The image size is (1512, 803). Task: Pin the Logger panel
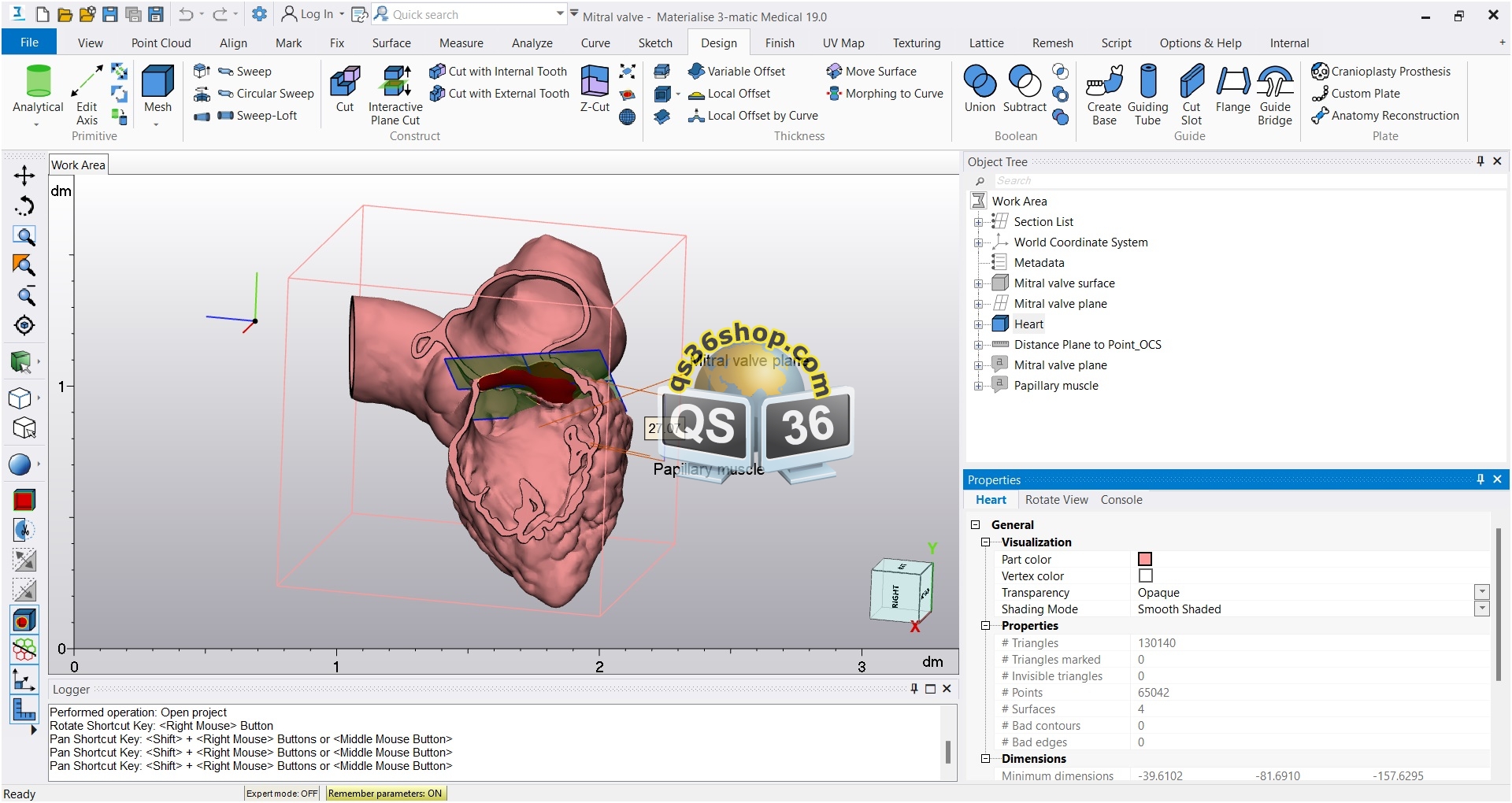pyautogui.click(x=914, y=689)
